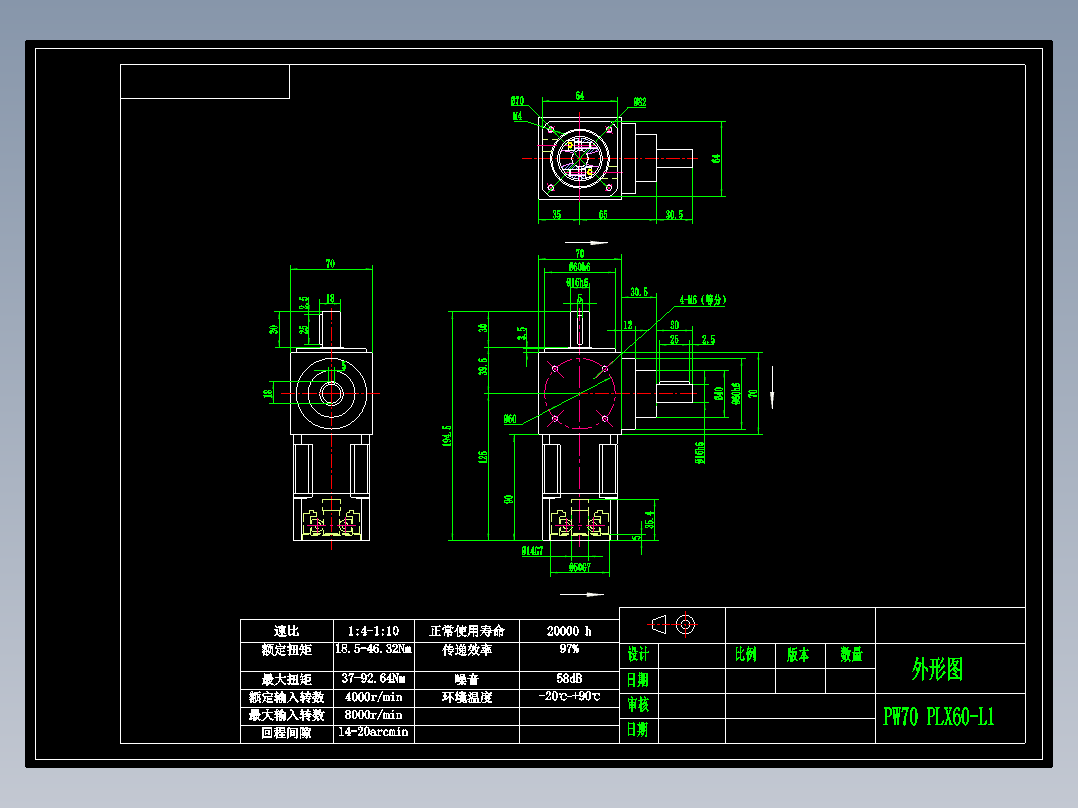Click the 设计 designer field
The image size is (1078, 808).
point(637,653)
